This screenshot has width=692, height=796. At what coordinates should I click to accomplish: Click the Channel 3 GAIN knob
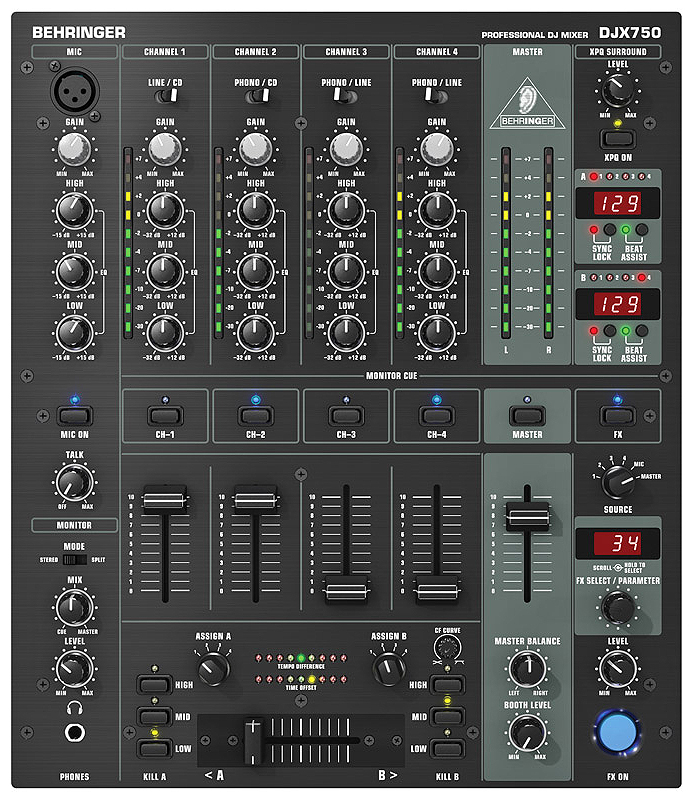pos(346,149)
